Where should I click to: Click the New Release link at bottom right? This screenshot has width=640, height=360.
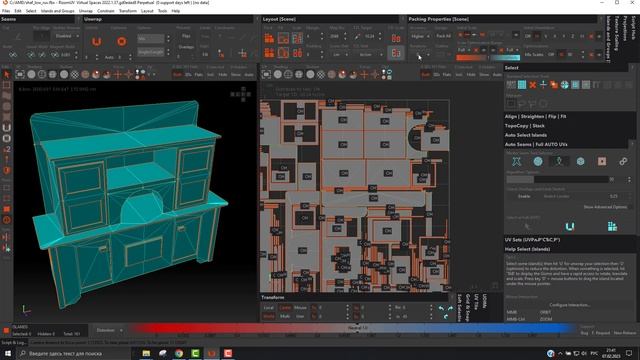624,333
